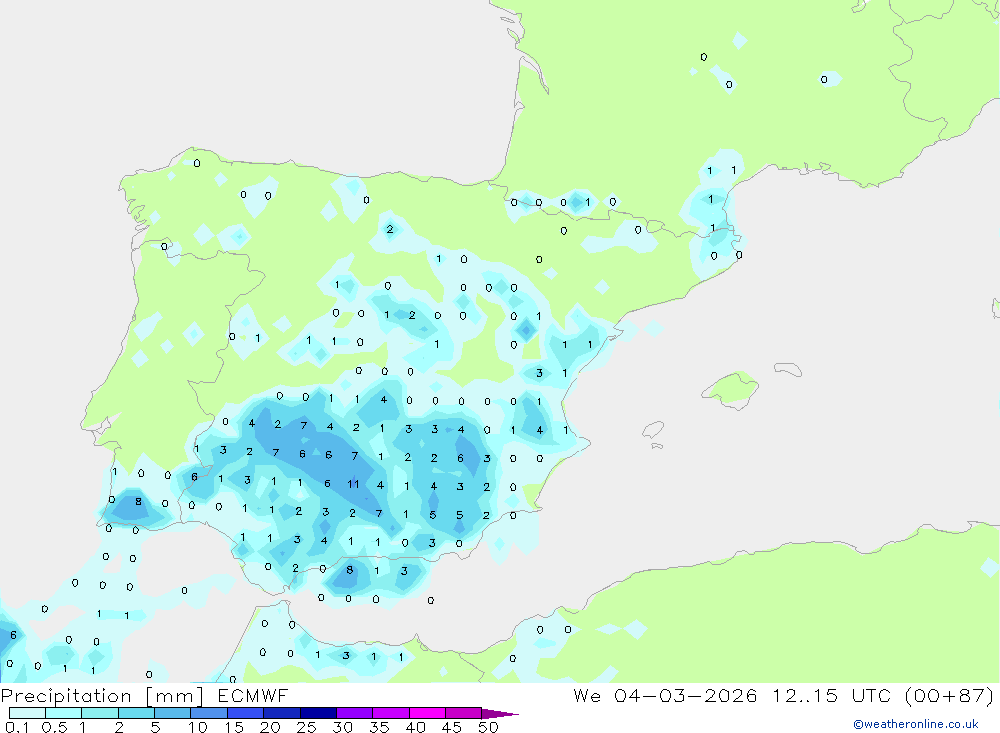This screenshot has width=1000, height=733.
Task: Open the weatheronline.co.uk copyright link
Action: coord(916,724)
